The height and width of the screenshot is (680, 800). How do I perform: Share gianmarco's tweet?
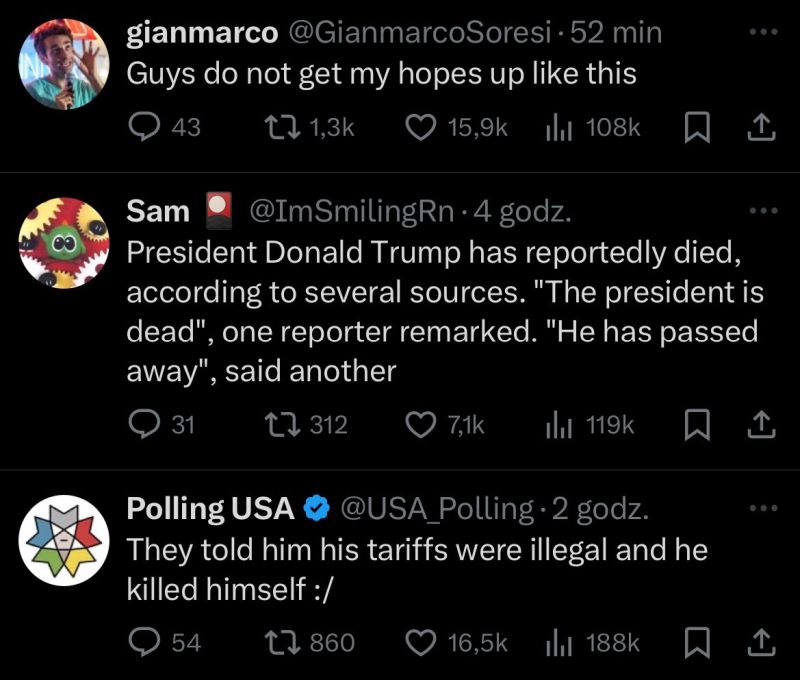pos(761,128)
